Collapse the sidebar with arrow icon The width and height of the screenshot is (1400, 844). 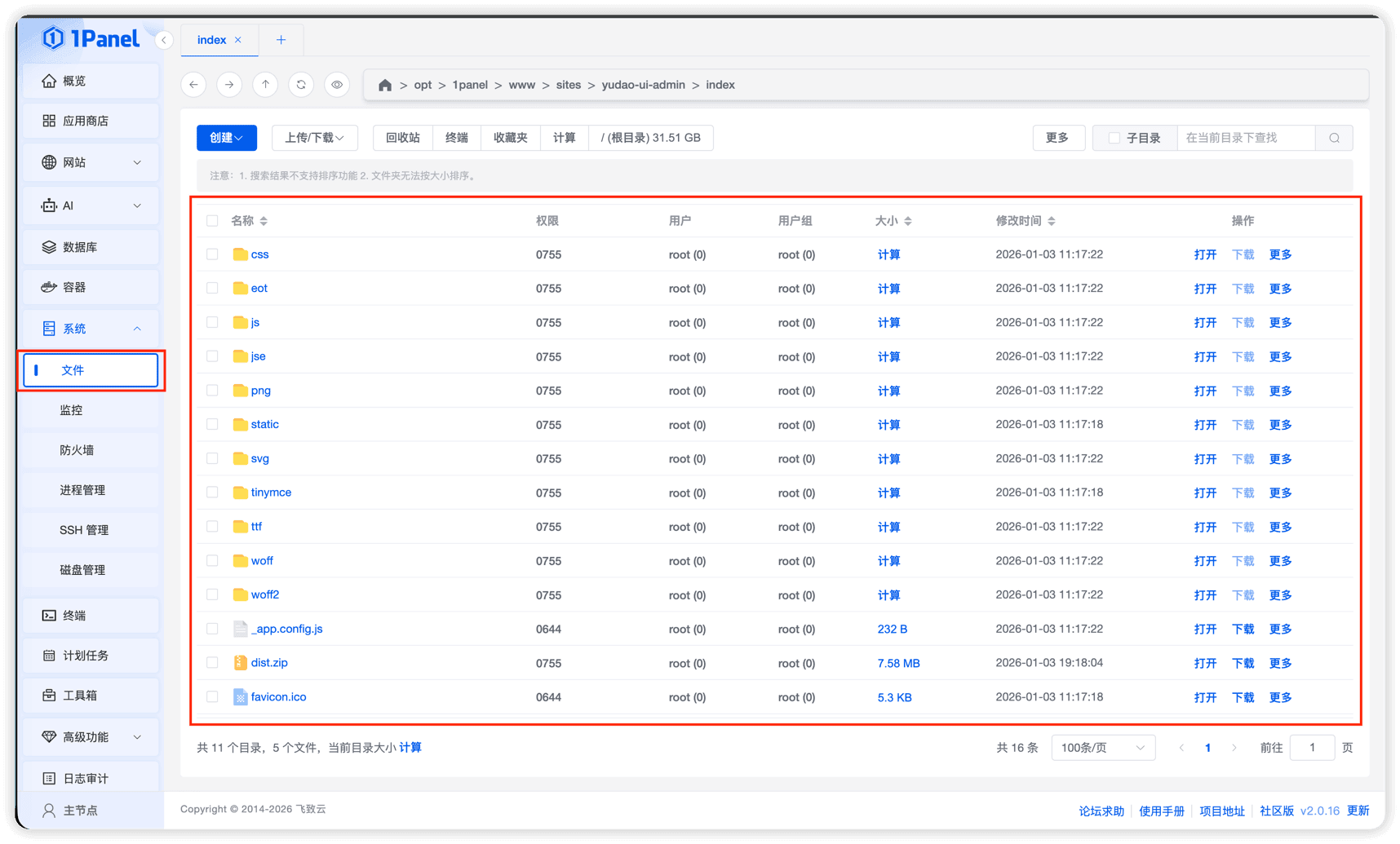(x=164, y=40)
